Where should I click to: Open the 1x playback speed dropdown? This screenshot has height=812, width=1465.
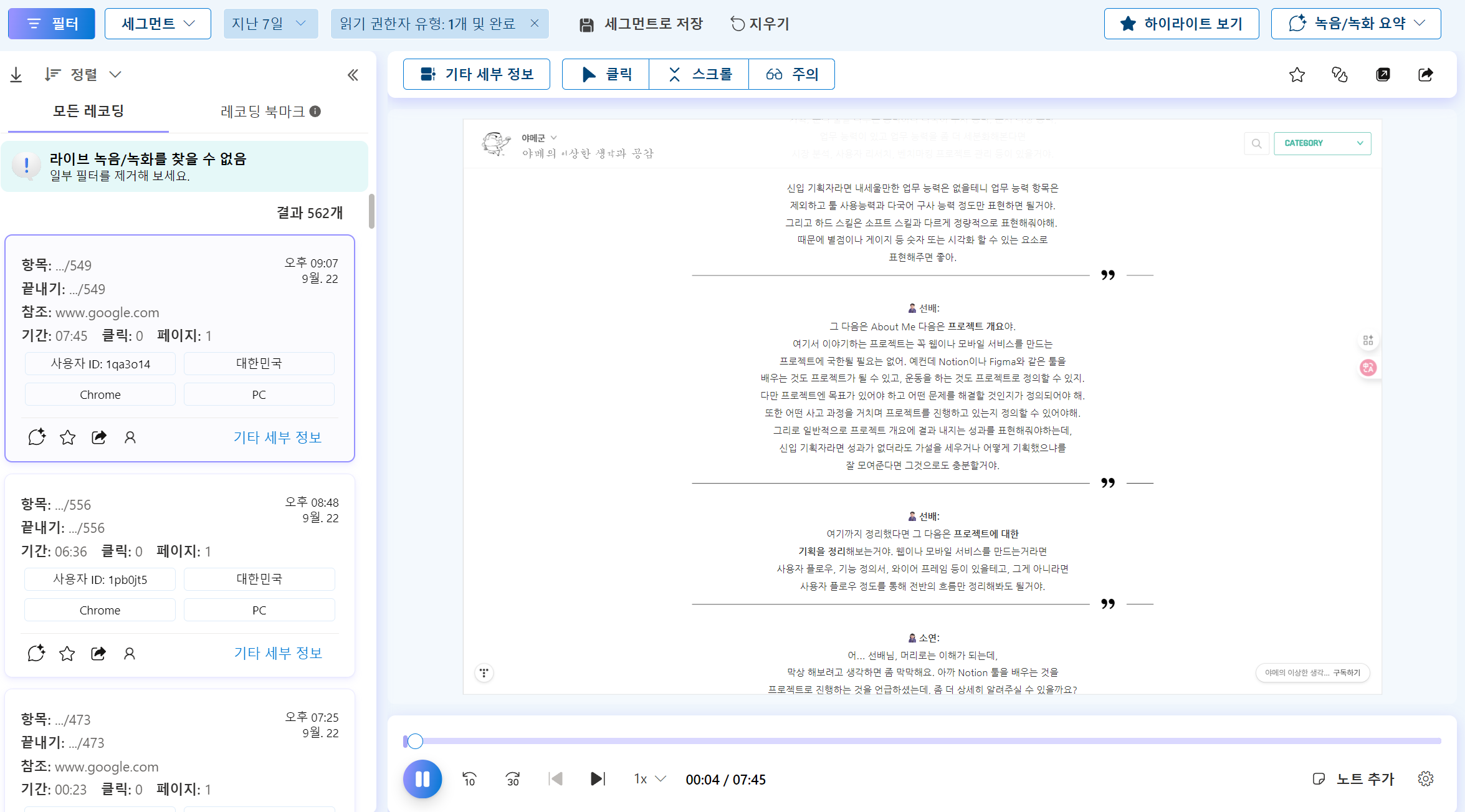click(649, 779)
